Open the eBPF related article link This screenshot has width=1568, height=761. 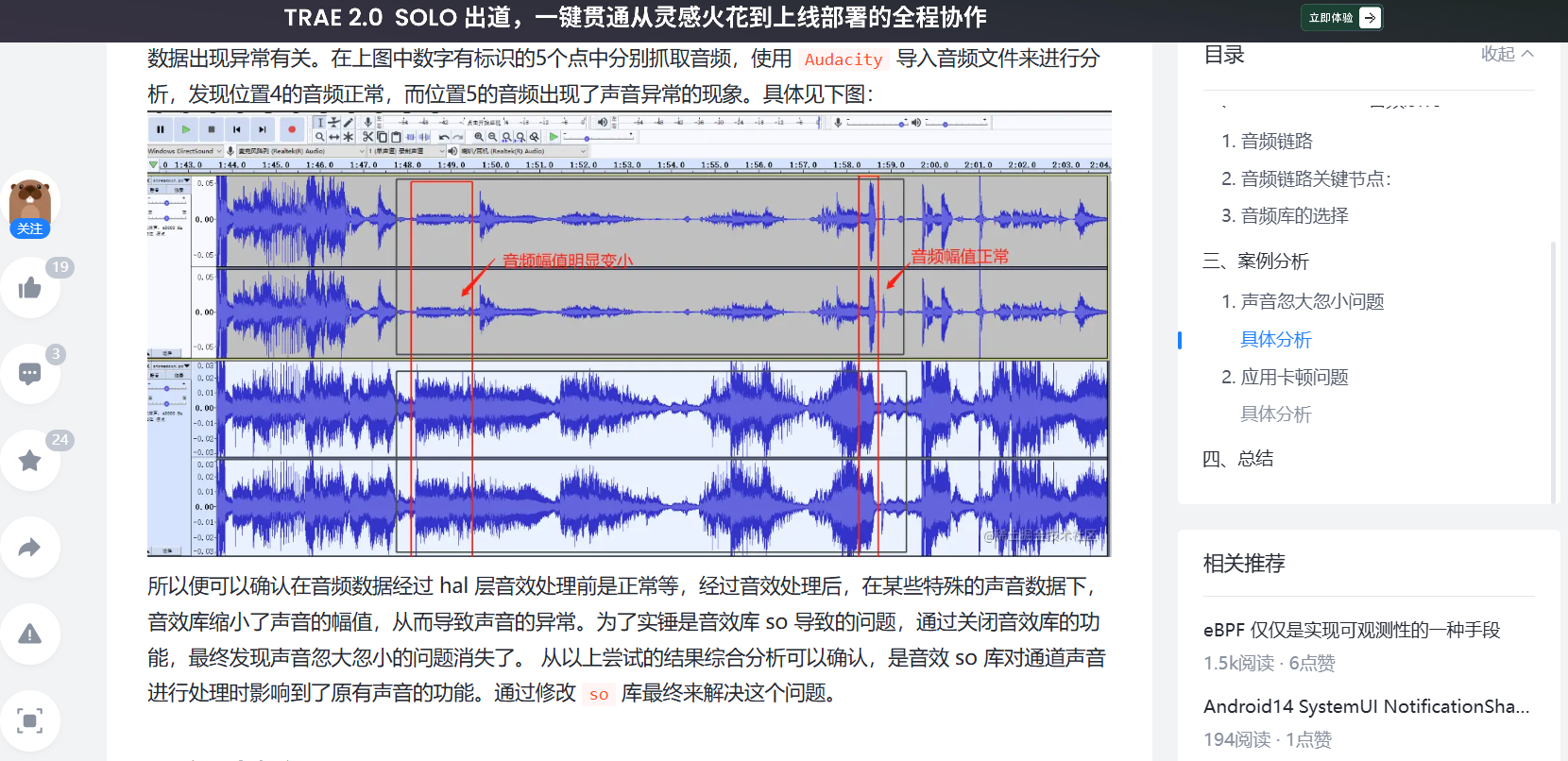click(1351, 631)
